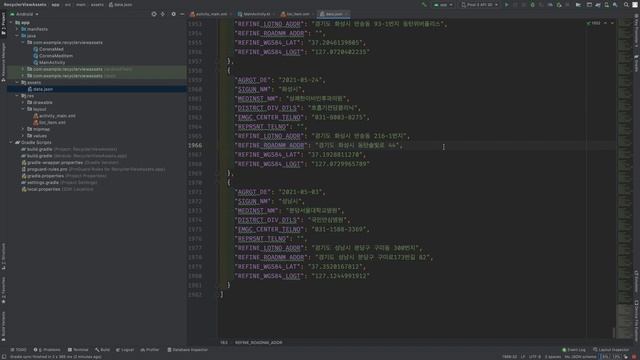Expand the mipmap folder
Viewport: 640px width, 360px height.
point(23,129)
